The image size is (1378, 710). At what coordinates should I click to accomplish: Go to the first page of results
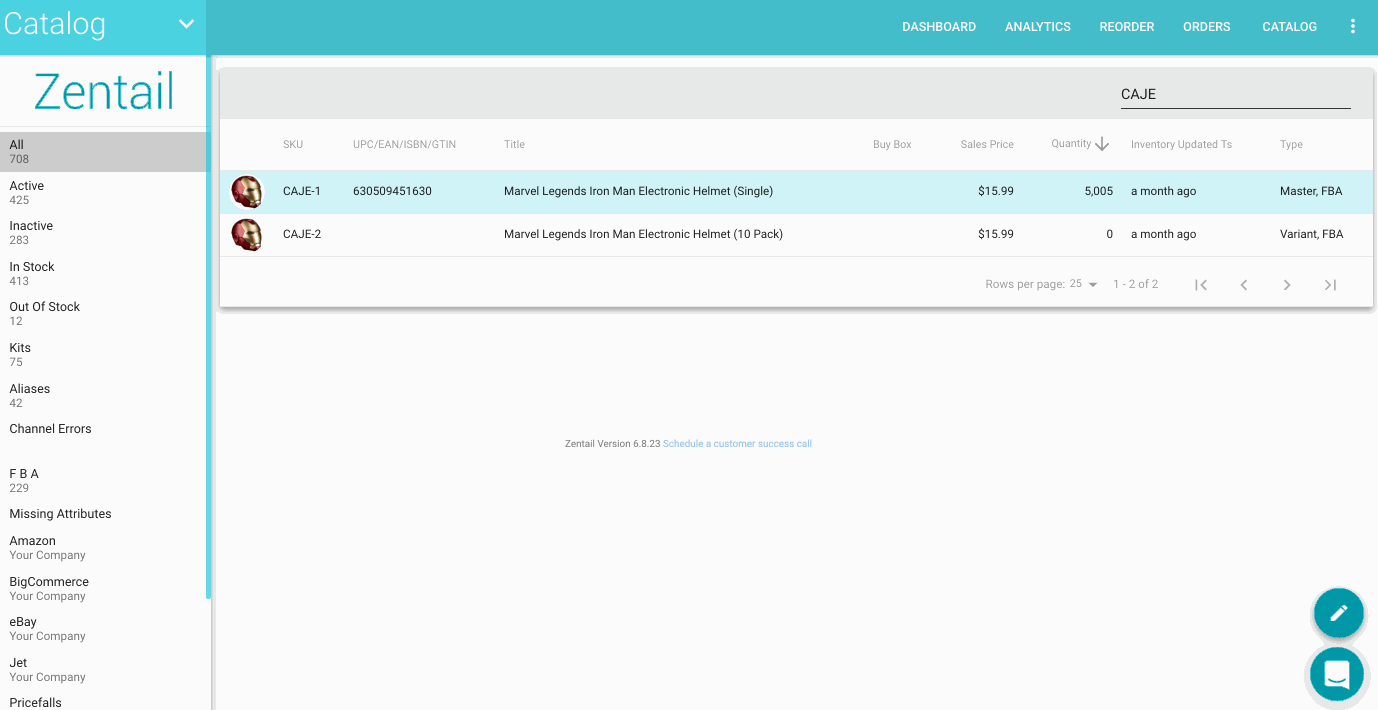click(1201, 285)
